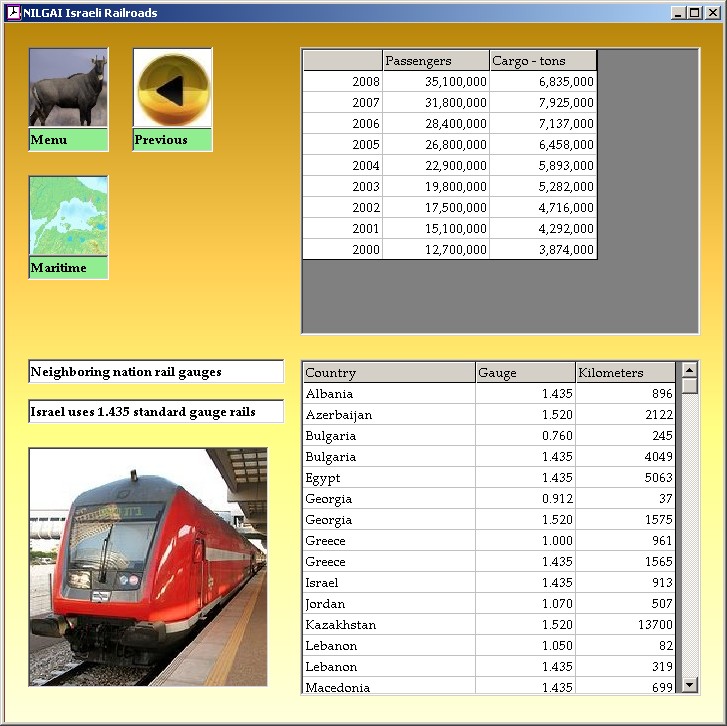Open the Maritime map icon
The image size is (727, 726).
point(68,216)
